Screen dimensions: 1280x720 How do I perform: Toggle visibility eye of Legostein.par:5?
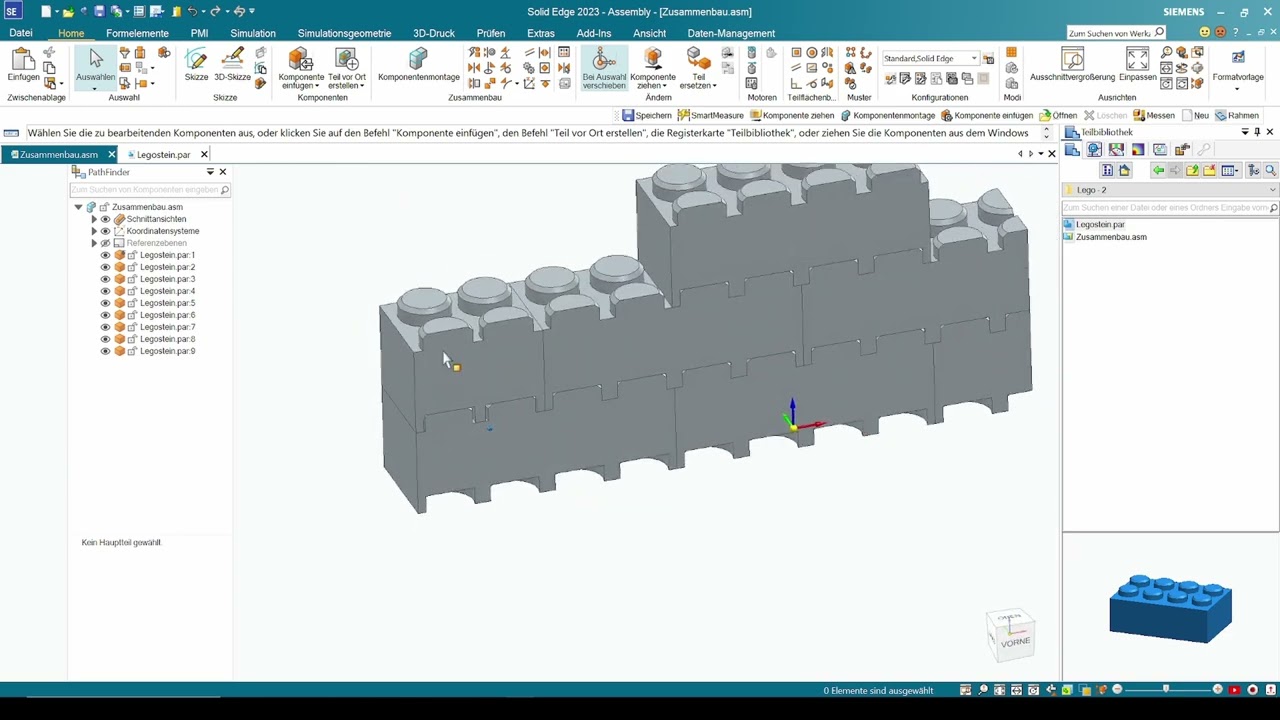[105, 303]
